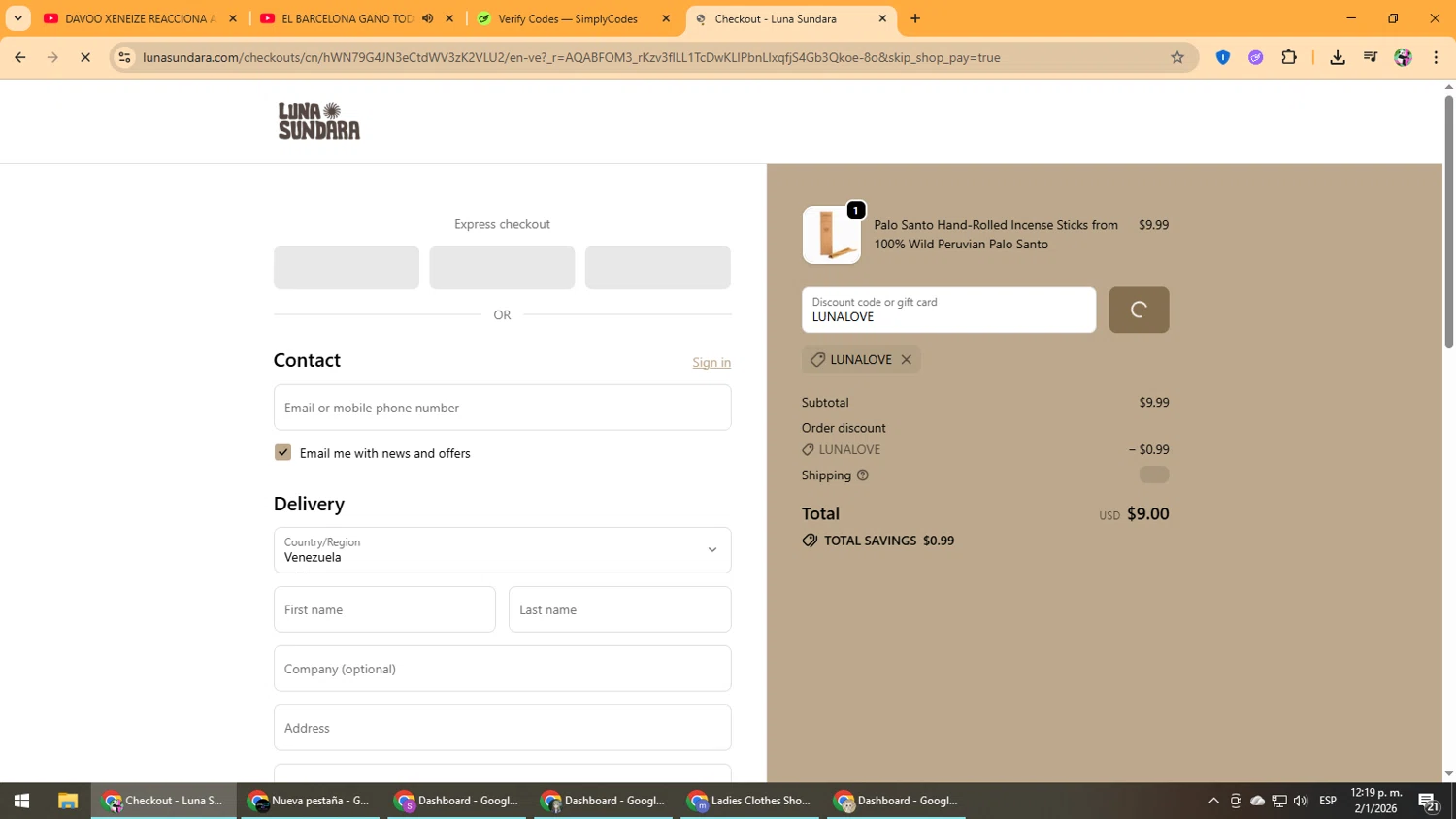Open media controls icon
Viewport: 1456px width, 819px height.
pos(1371,57)
